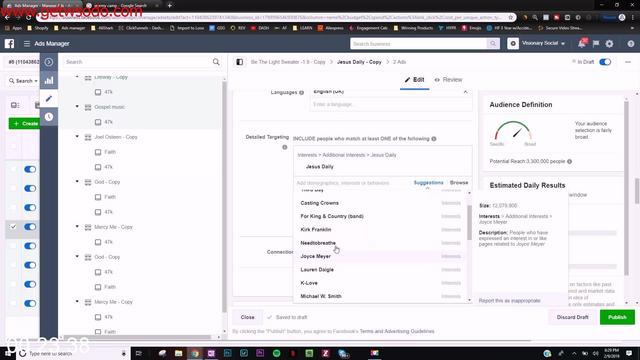Screen dimensions: 640x360
Task: Select the pencil edit icon in side rail
Action: tap(49, 98)
